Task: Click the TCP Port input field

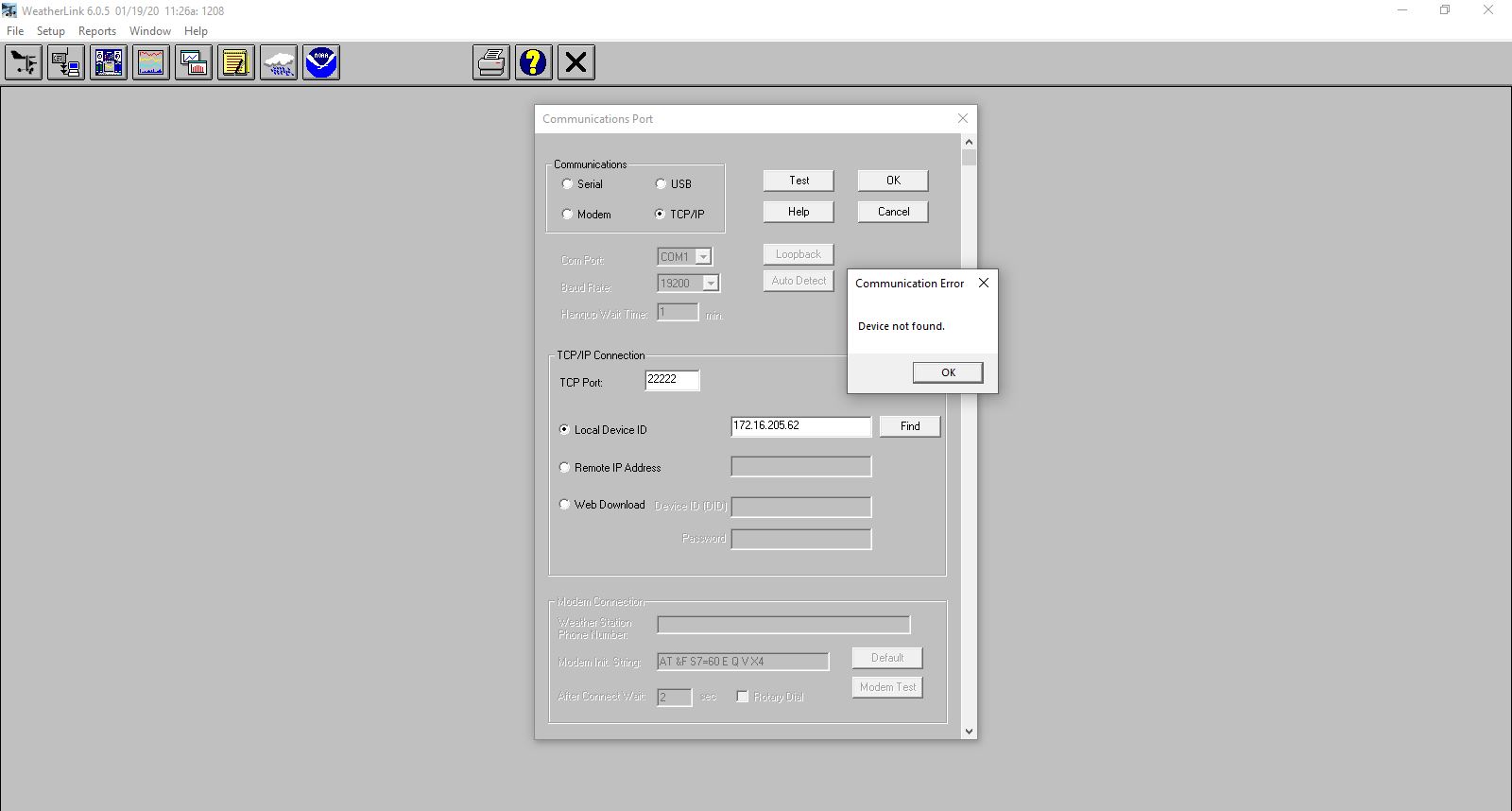Action: 672,380
